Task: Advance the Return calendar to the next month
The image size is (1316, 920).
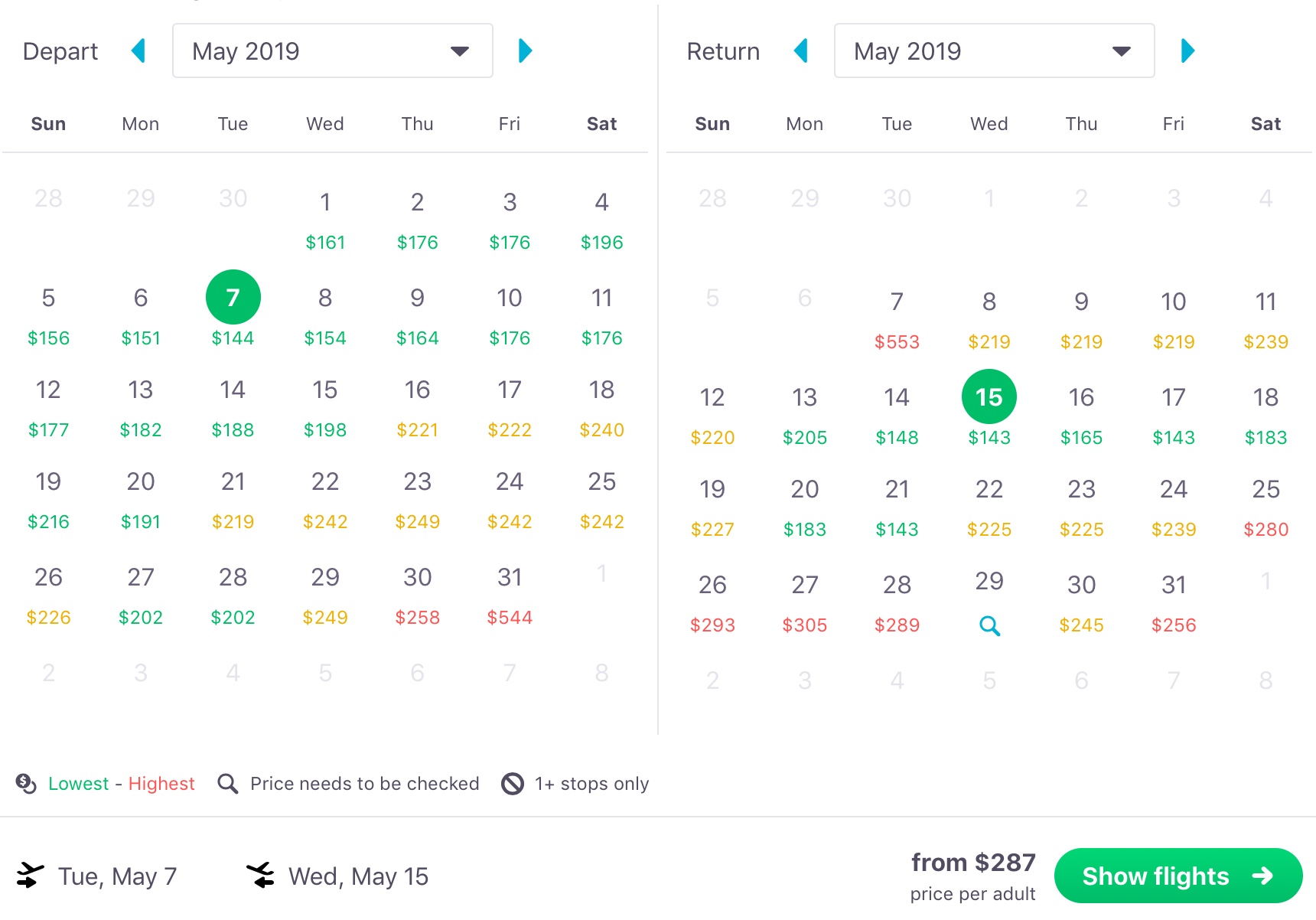Action: (1187, 51)
